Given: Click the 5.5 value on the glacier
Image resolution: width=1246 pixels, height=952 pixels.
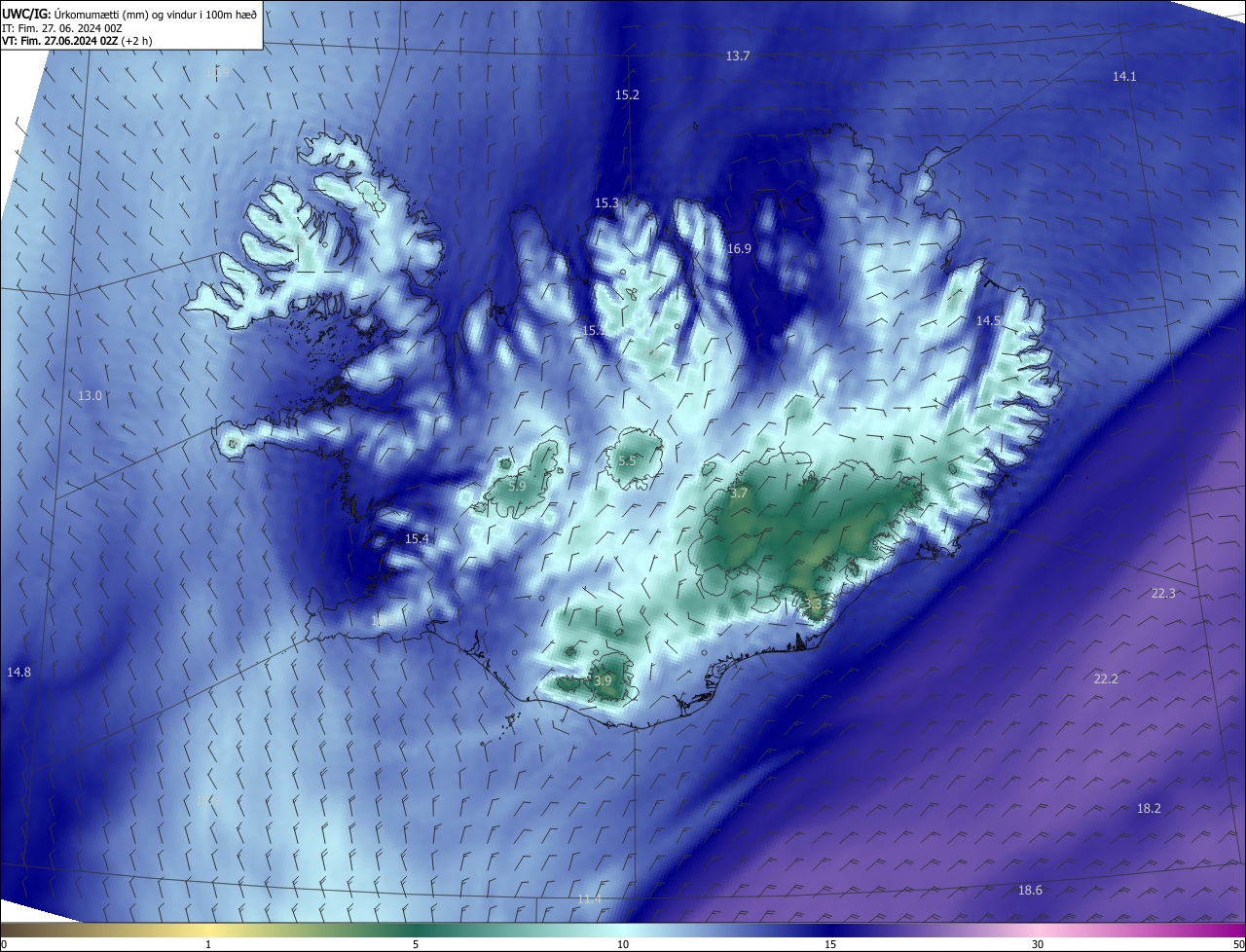Looking at the screenshot, I should (x=627, y=461).
